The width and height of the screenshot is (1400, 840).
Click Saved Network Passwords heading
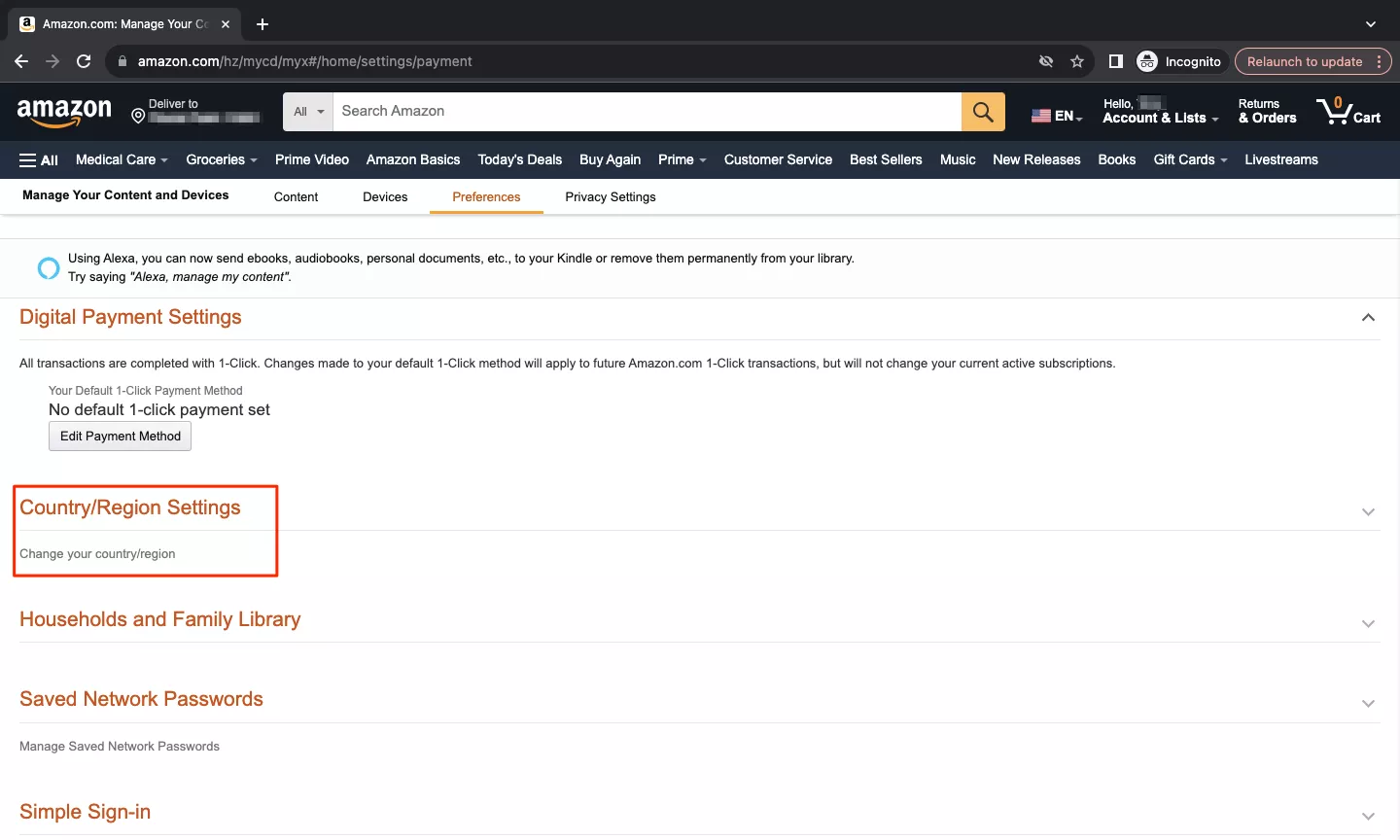(x=142, y=699)
